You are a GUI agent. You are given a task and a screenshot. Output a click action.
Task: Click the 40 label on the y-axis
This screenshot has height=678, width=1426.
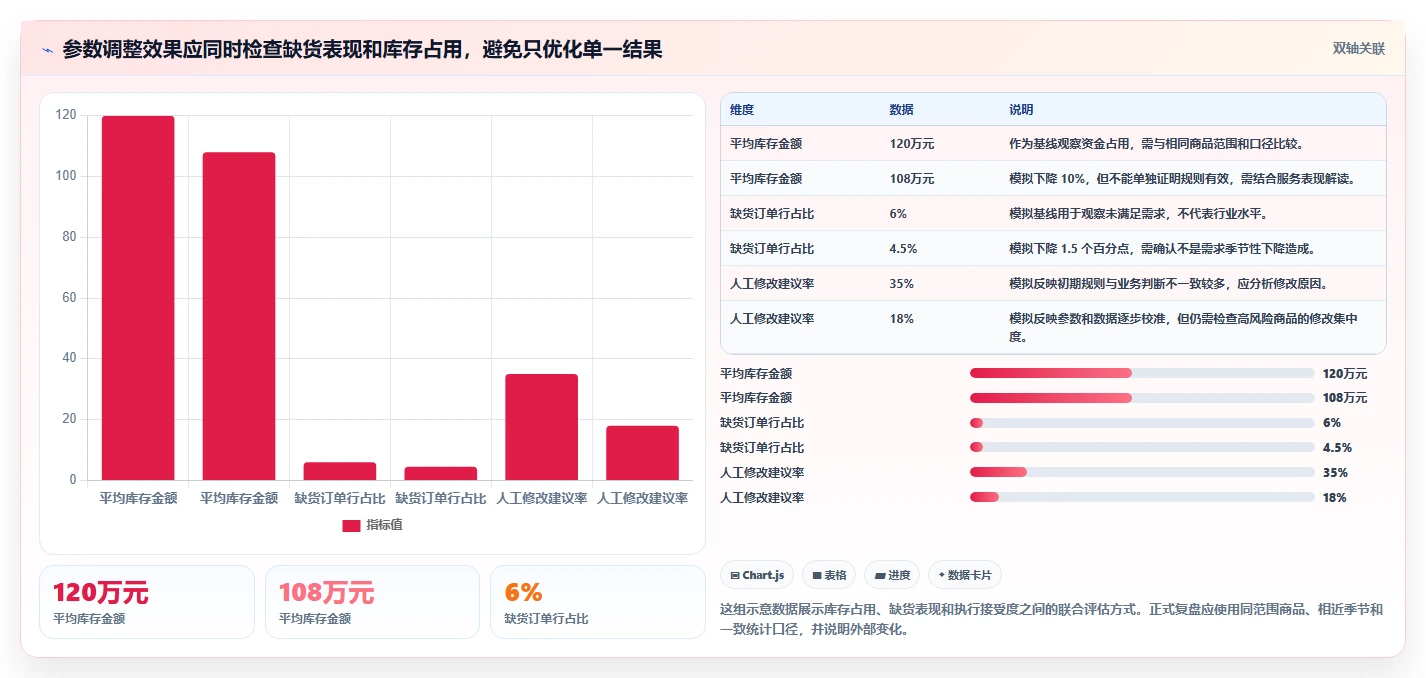69,358
